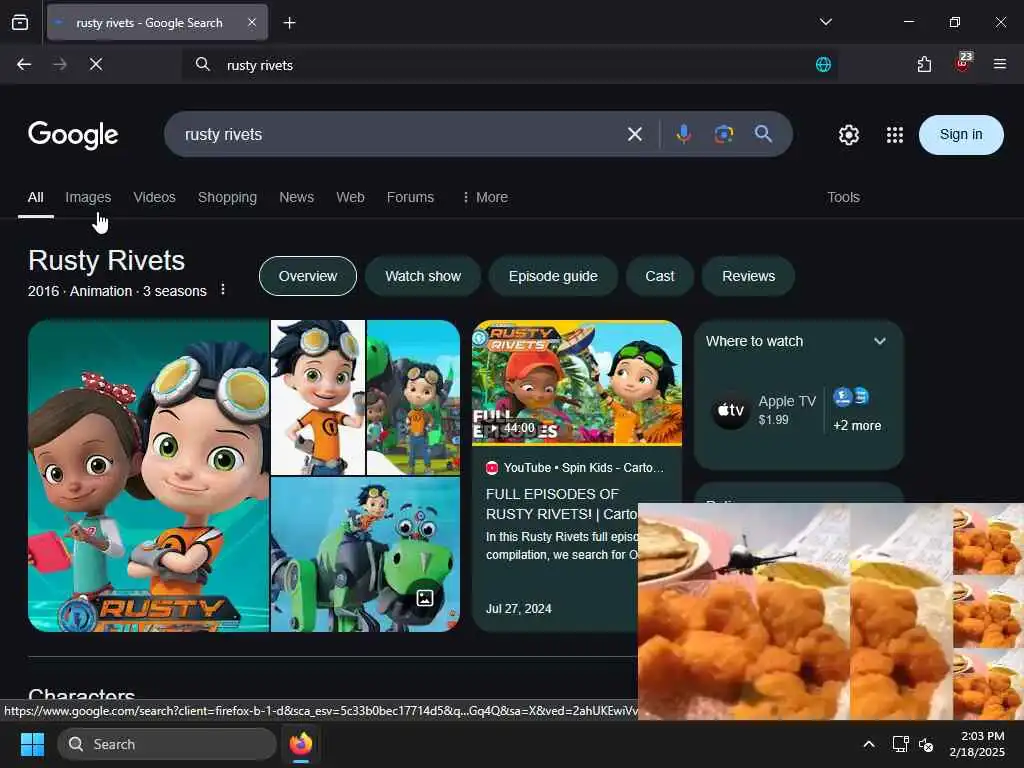Open Google quick settings gear
The width and height of the screenshot is (1024, 768).
pos(848,135)
